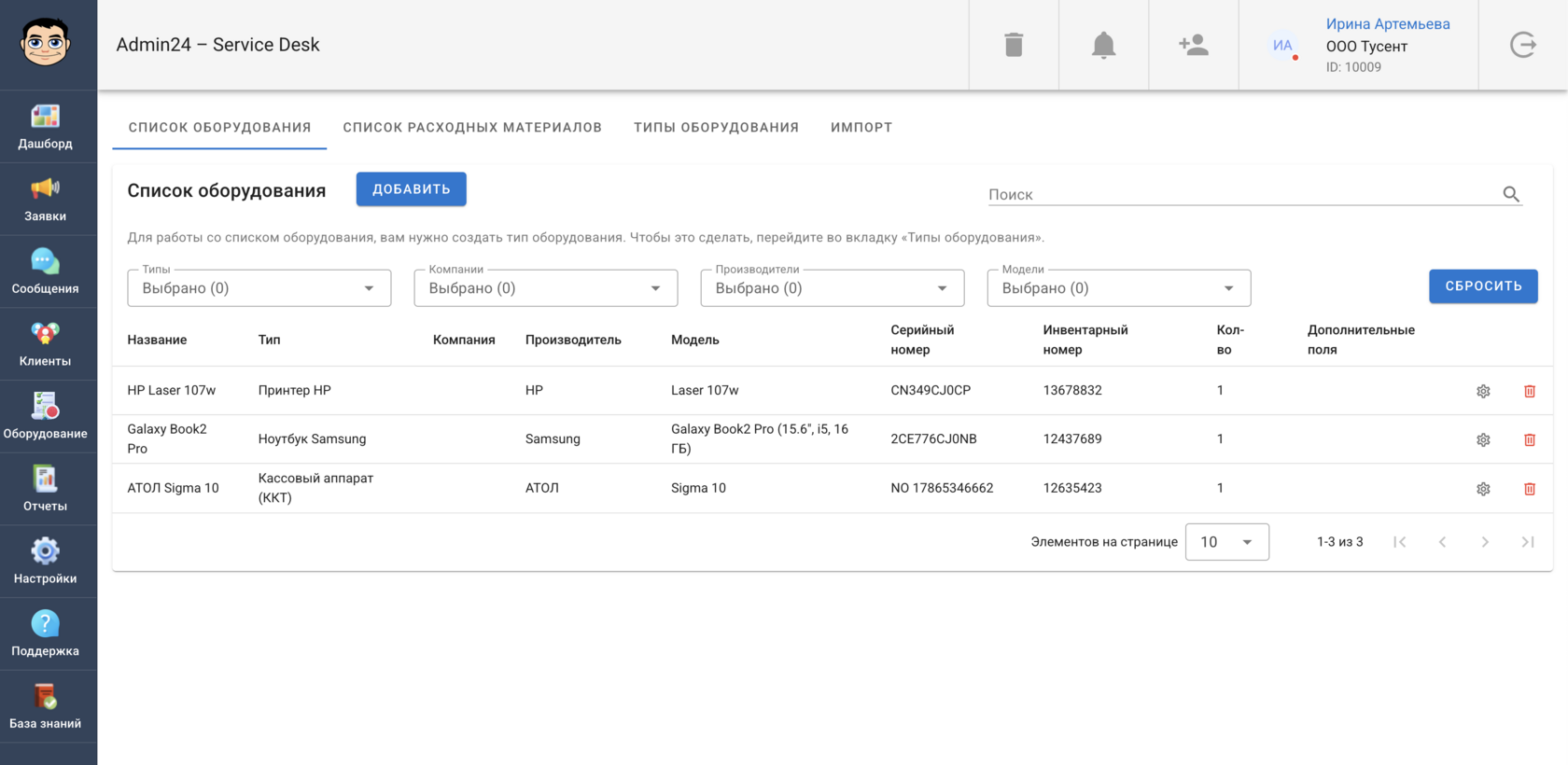Open notifications bell
Viewport: 1568px width, 765px height.
[1103, 45]
